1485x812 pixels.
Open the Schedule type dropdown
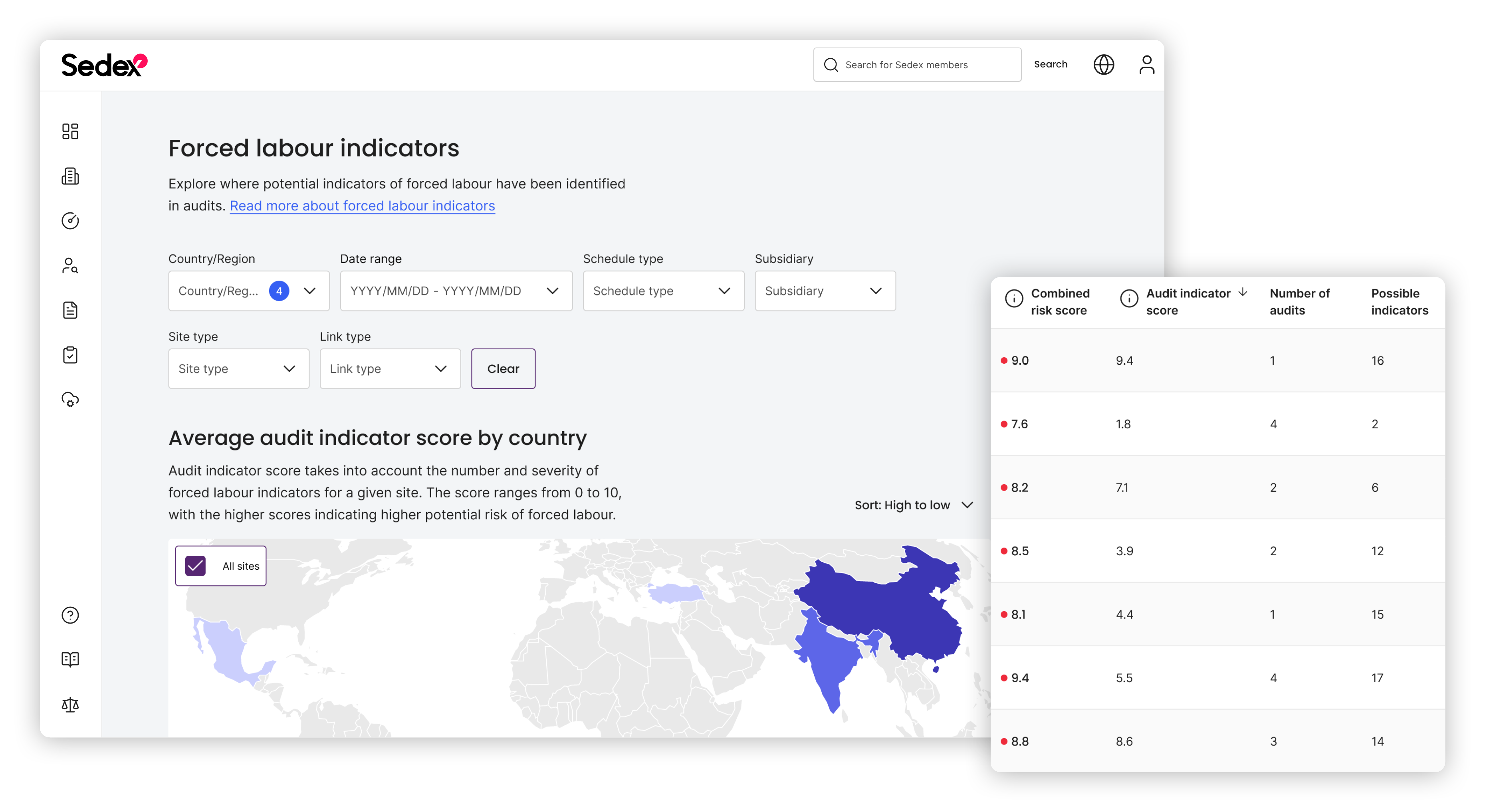tap(663, 291)
